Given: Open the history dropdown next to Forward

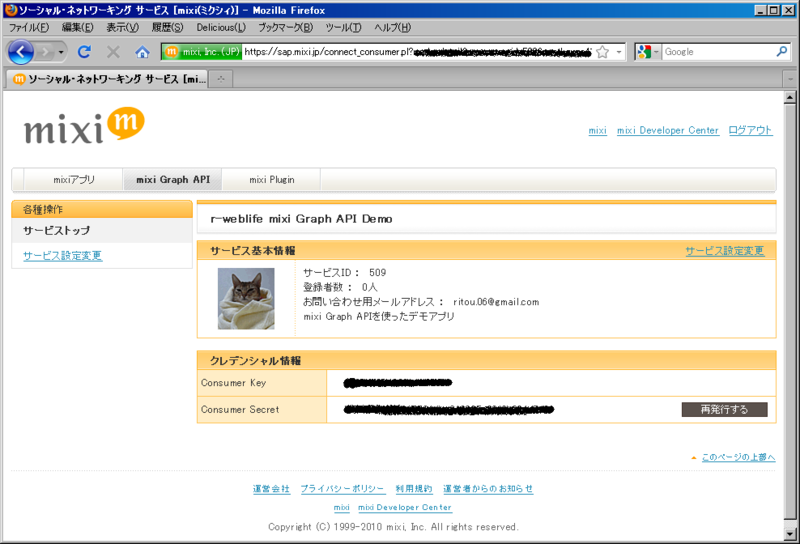Looking at the screenshot, I should pyautogui.click(x=61, y=52).
